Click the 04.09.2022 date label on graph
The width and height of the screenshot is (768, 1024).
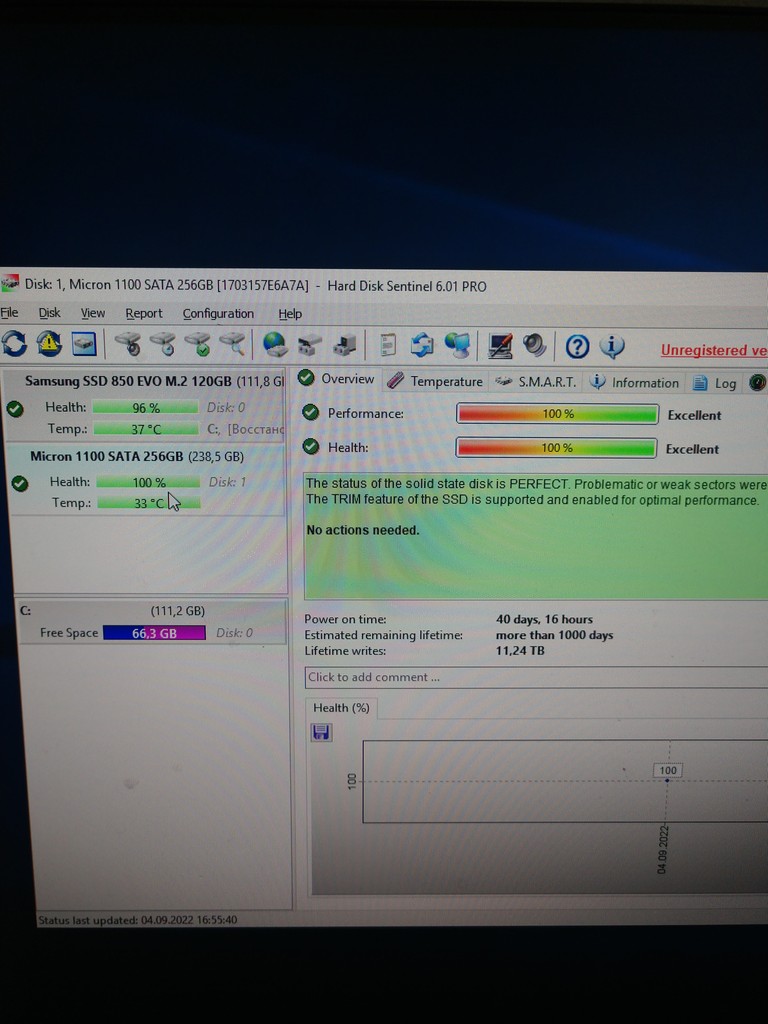pos(662,849)
